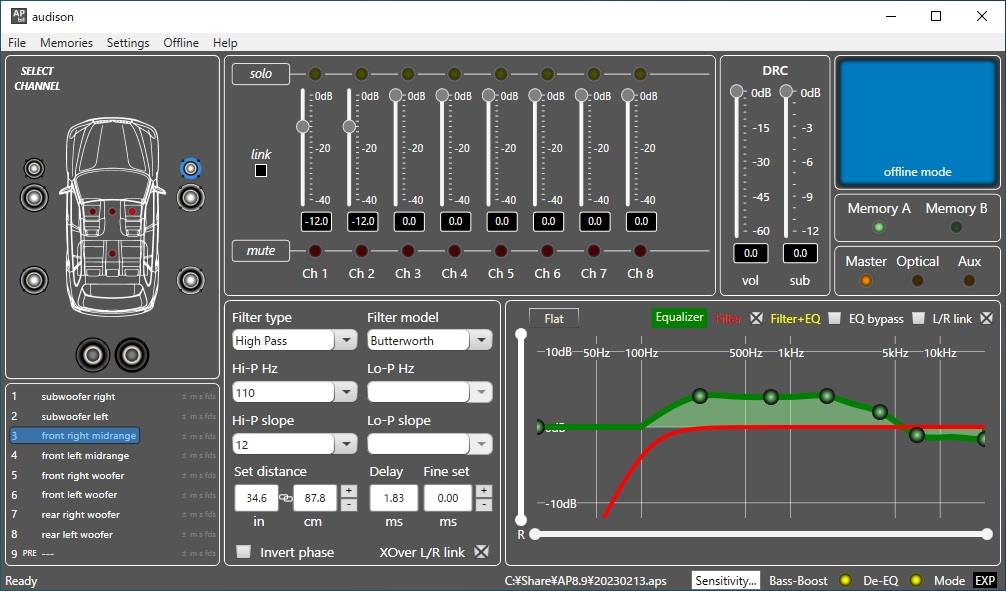Select the front left midrange speaker icon

click(x=34, y=198)
